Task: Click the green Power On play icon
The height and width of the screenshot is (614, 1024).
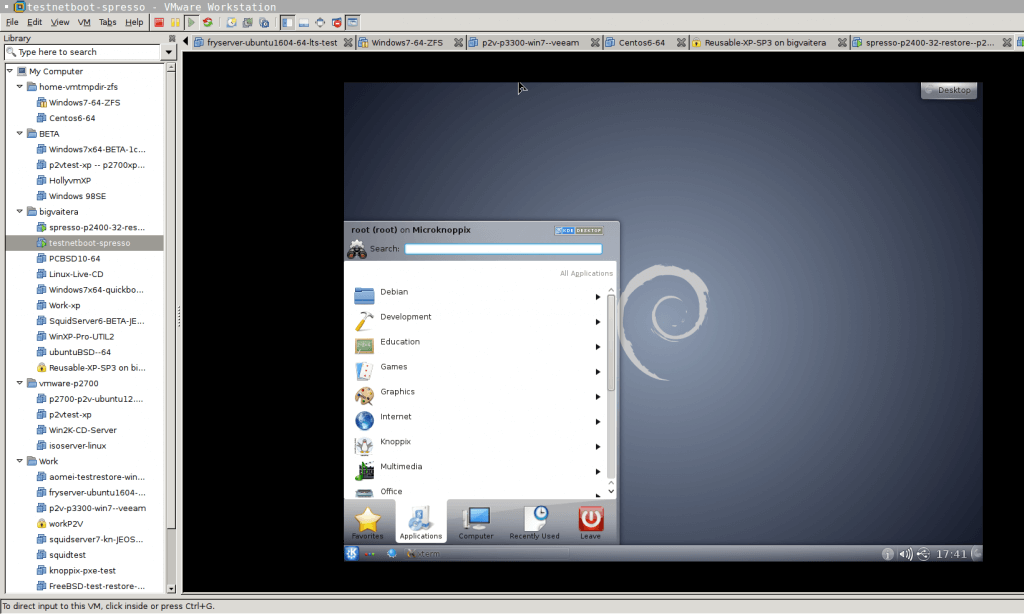Action: [191, 22]
